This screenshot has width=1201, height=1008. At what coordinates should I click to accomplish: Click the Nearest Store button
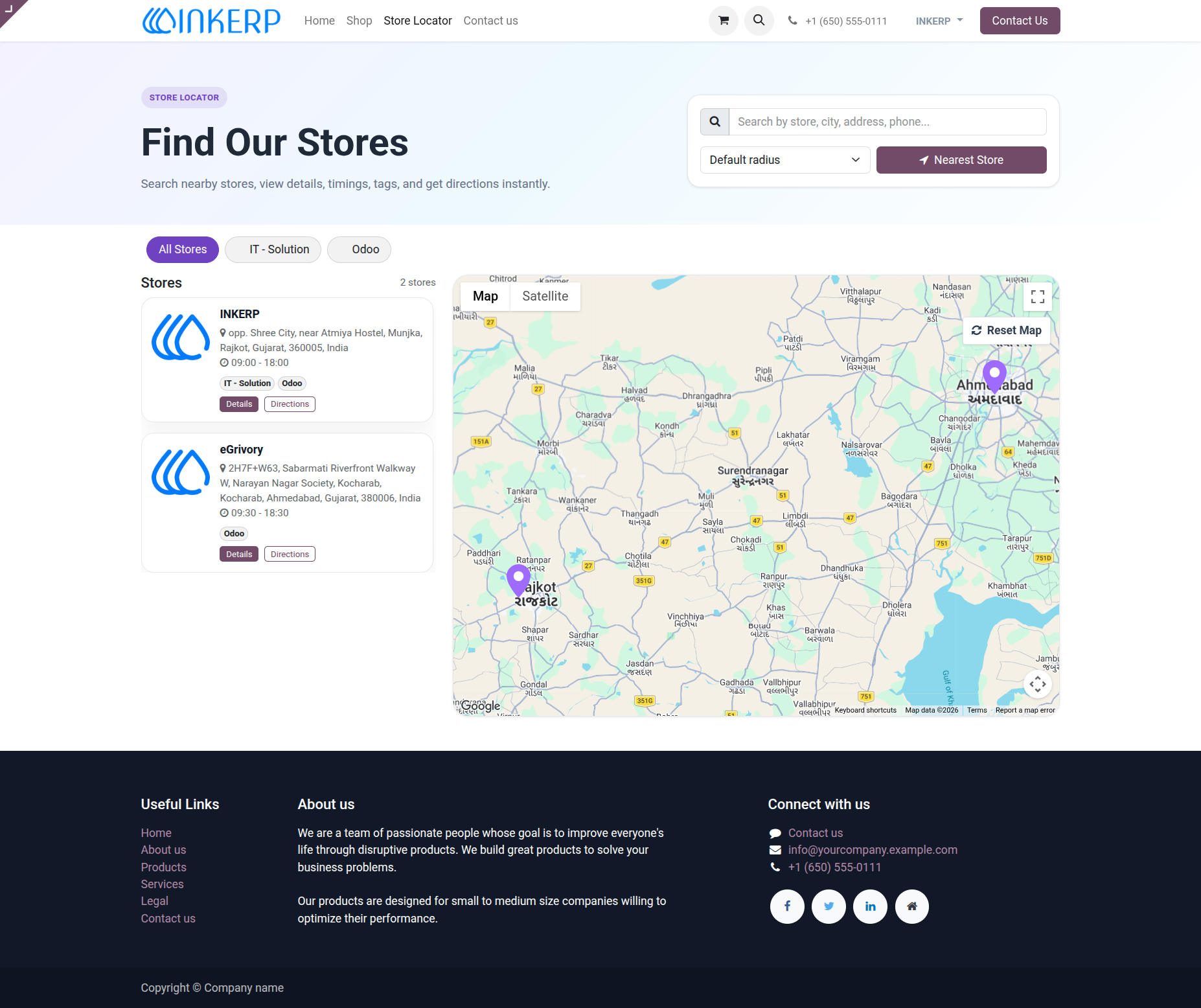(961, 160)
